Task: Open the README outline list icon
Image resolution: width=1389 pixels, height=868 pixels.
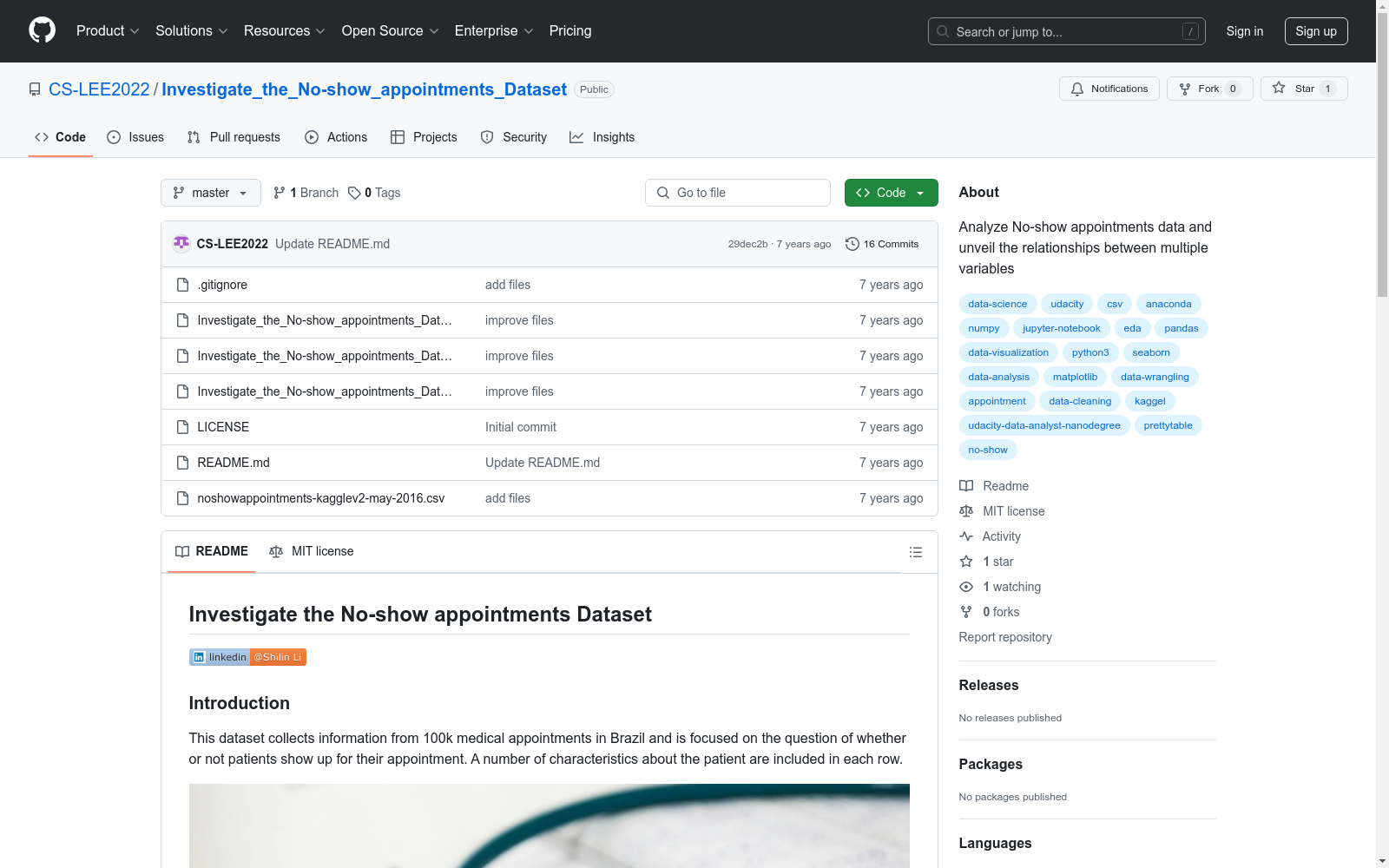Action: (x=915, y=552)
